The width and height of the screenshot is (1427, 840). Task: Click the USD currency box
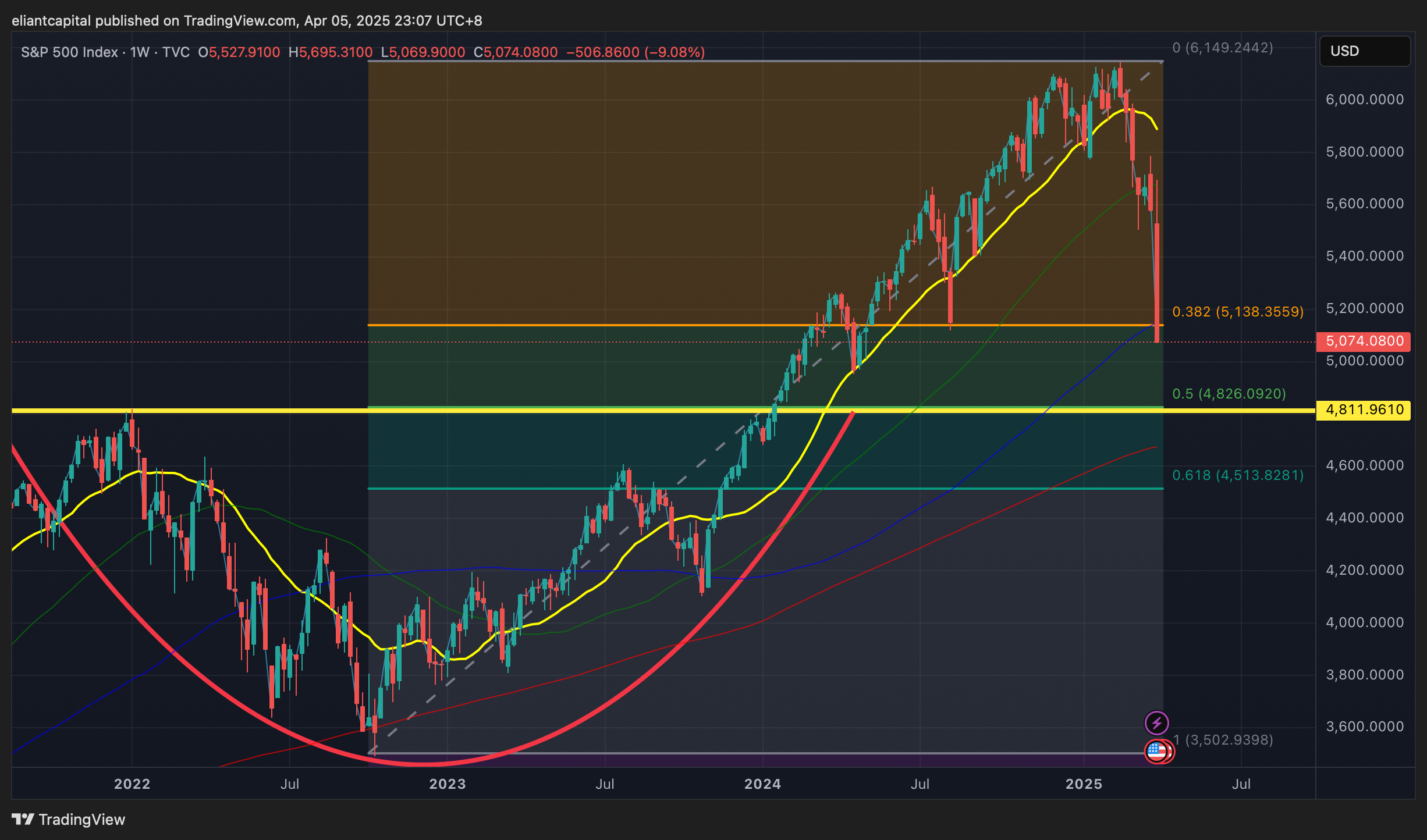click(x=1364, y=51)
